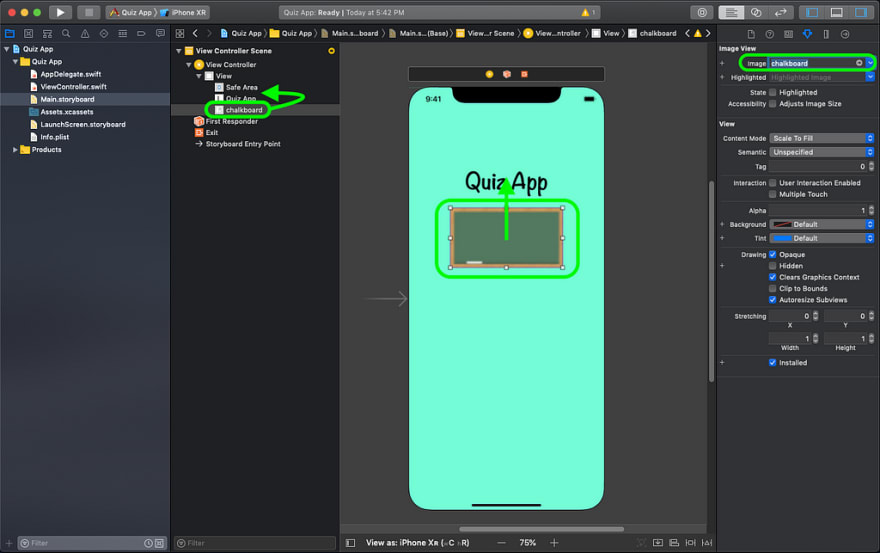This screenshot has height=553, width=880.
Task: Stop the running scheme
Action: tap(88, 12)
